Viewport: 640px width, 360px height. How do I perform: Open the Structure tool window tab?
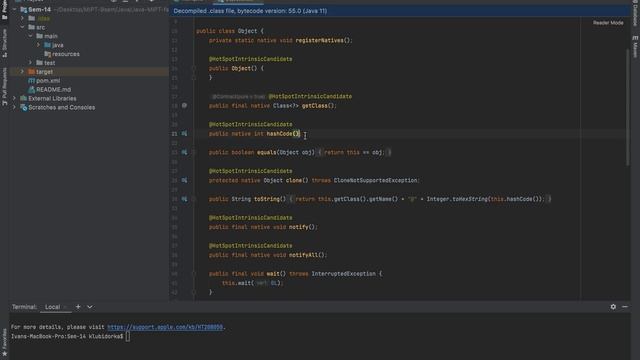4,42
